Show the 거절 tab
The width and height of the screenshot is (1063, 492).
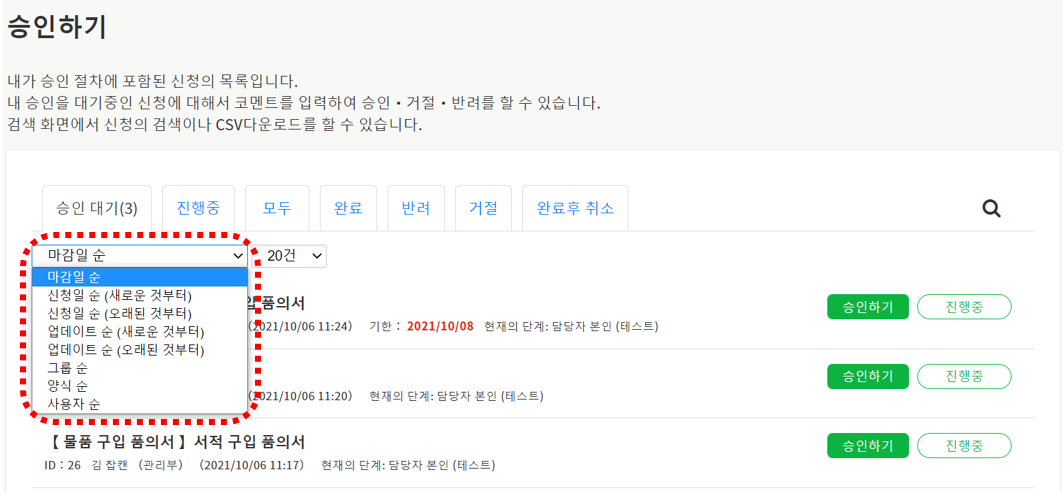coord(483,209)
